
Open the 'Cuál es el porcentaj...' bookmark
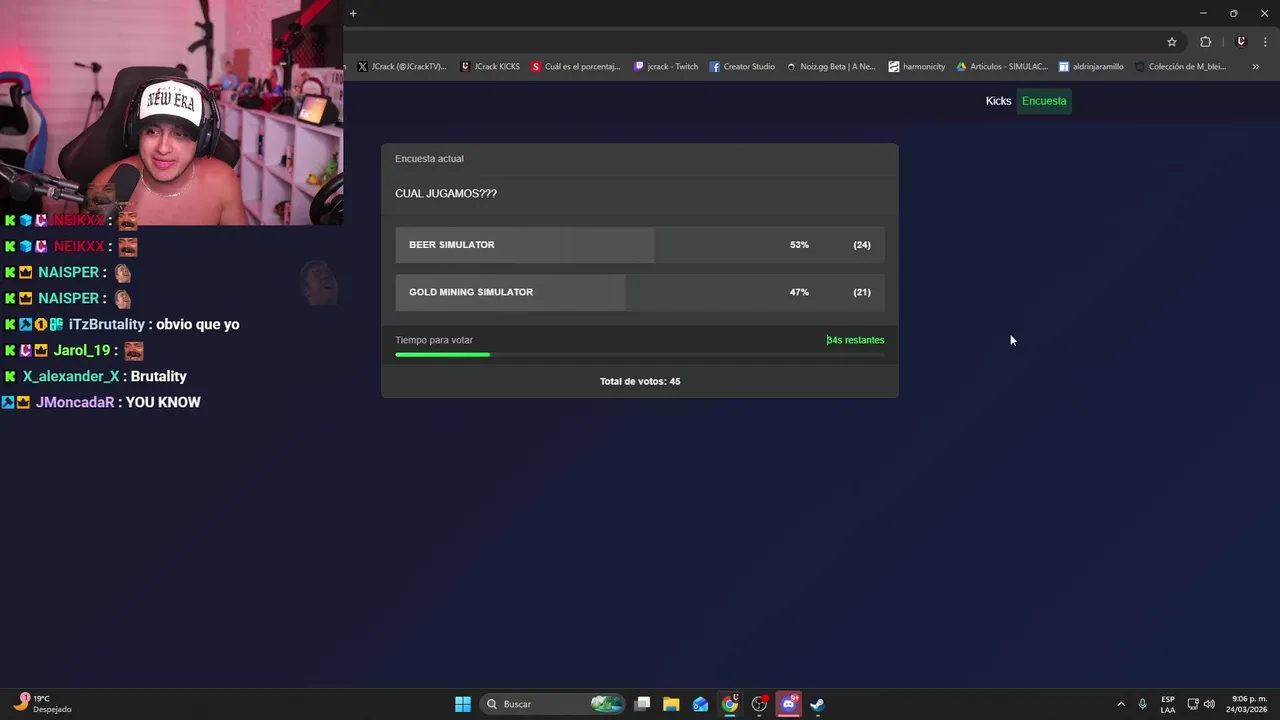coord(576,67)
